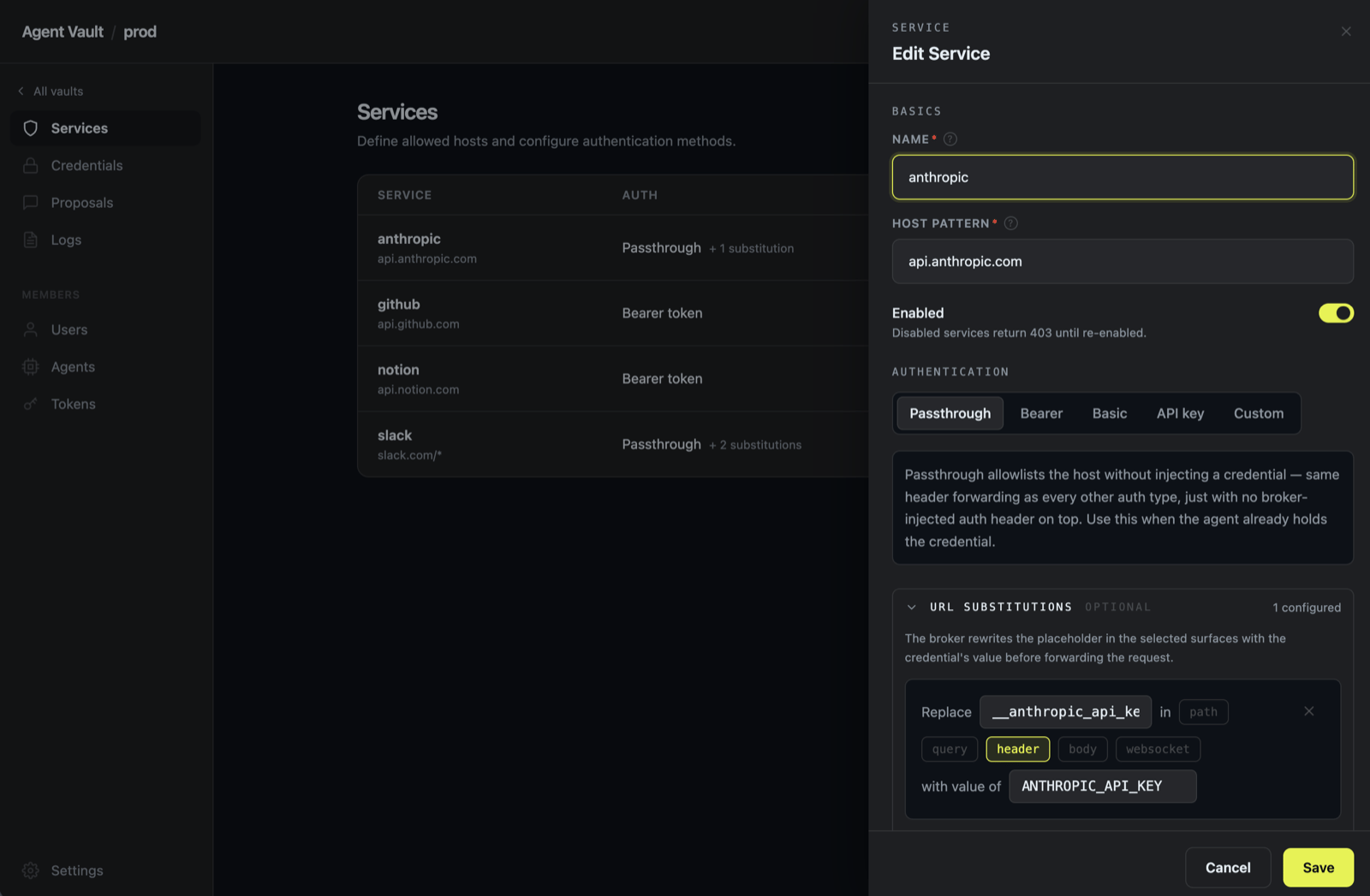This screenshot has width=1370, height=896.
Task: Click the chip icon beside Agents
Action: [x=31, y=367]
